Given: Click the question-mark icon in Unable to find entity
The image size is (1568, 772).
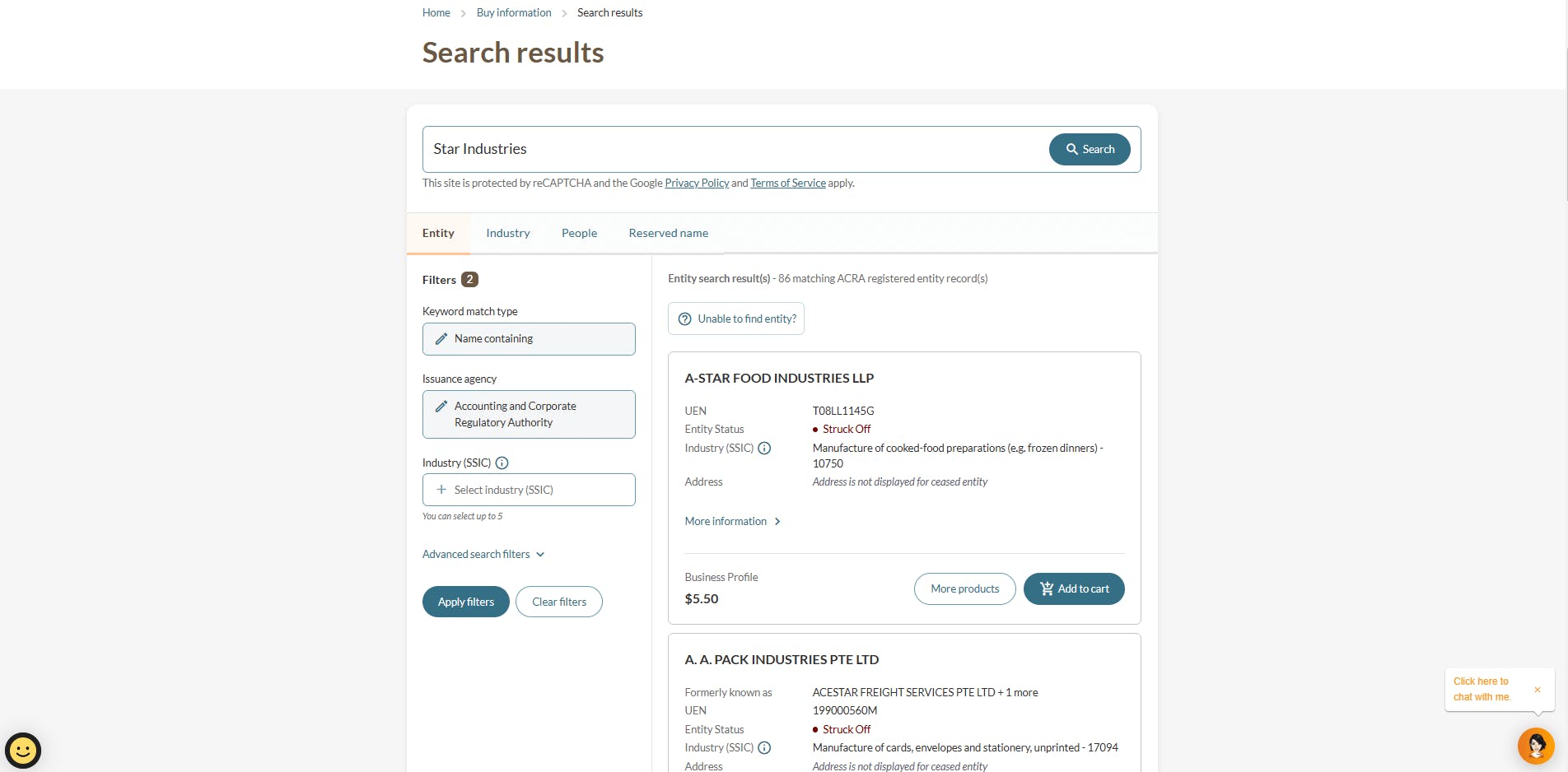Looking at the screenshot, I should click(x=684, y=319).
